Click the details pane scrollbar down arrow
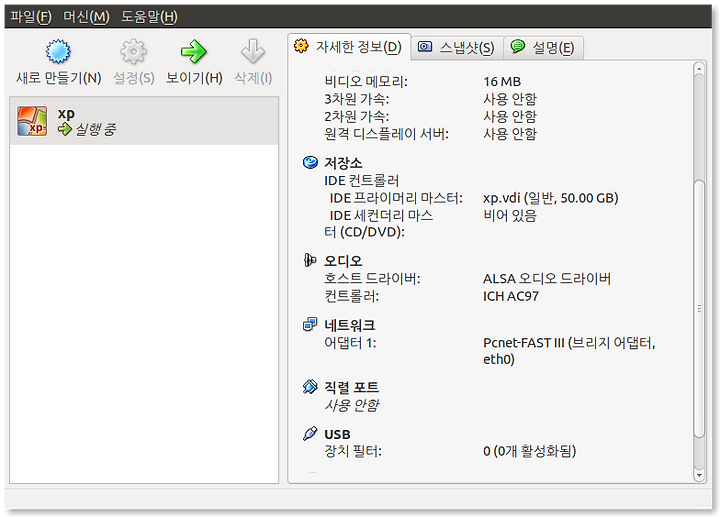 [699, 475]
